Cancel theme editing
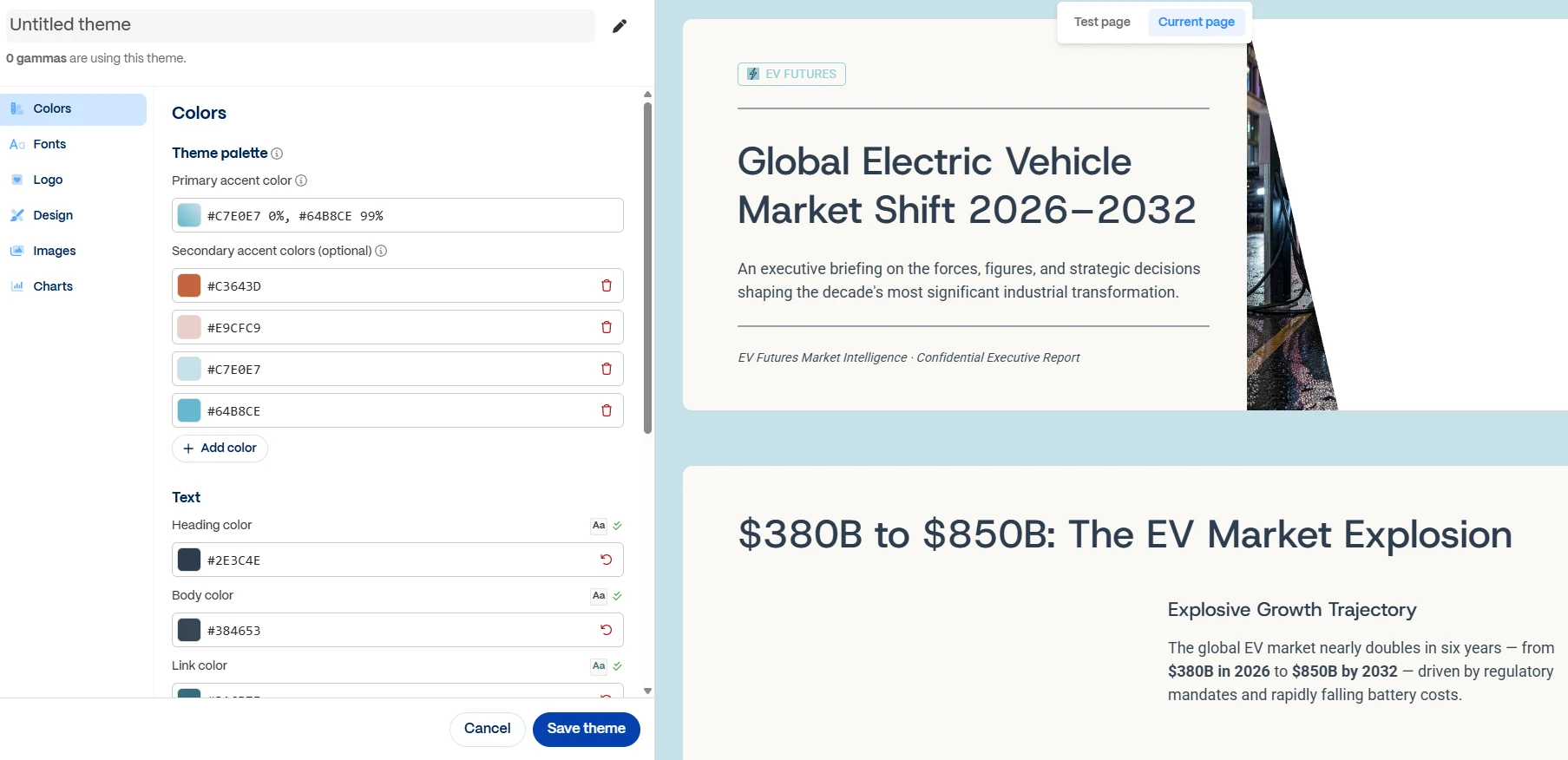The width and height of the screenshot is (1568, 760). click(x=487, y=729)
